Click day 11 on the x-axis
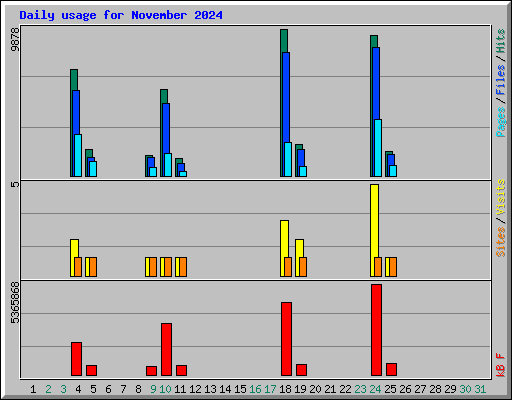512x400 pixels. pyautogui.click(x=180, y=389)
